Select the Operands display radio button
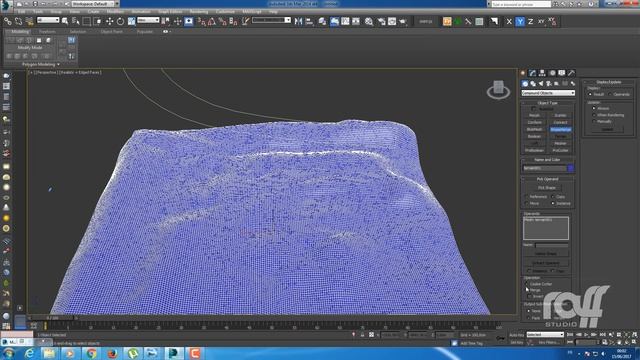The width and height of the screenshot is (640, 360). click(x=611, y=94)
